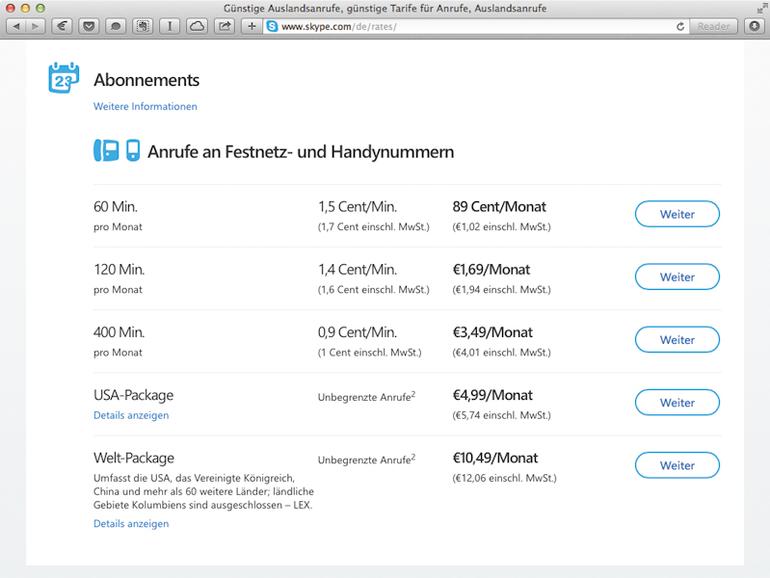
Task: Open the Reader view button
Action: tap(713, 27)
